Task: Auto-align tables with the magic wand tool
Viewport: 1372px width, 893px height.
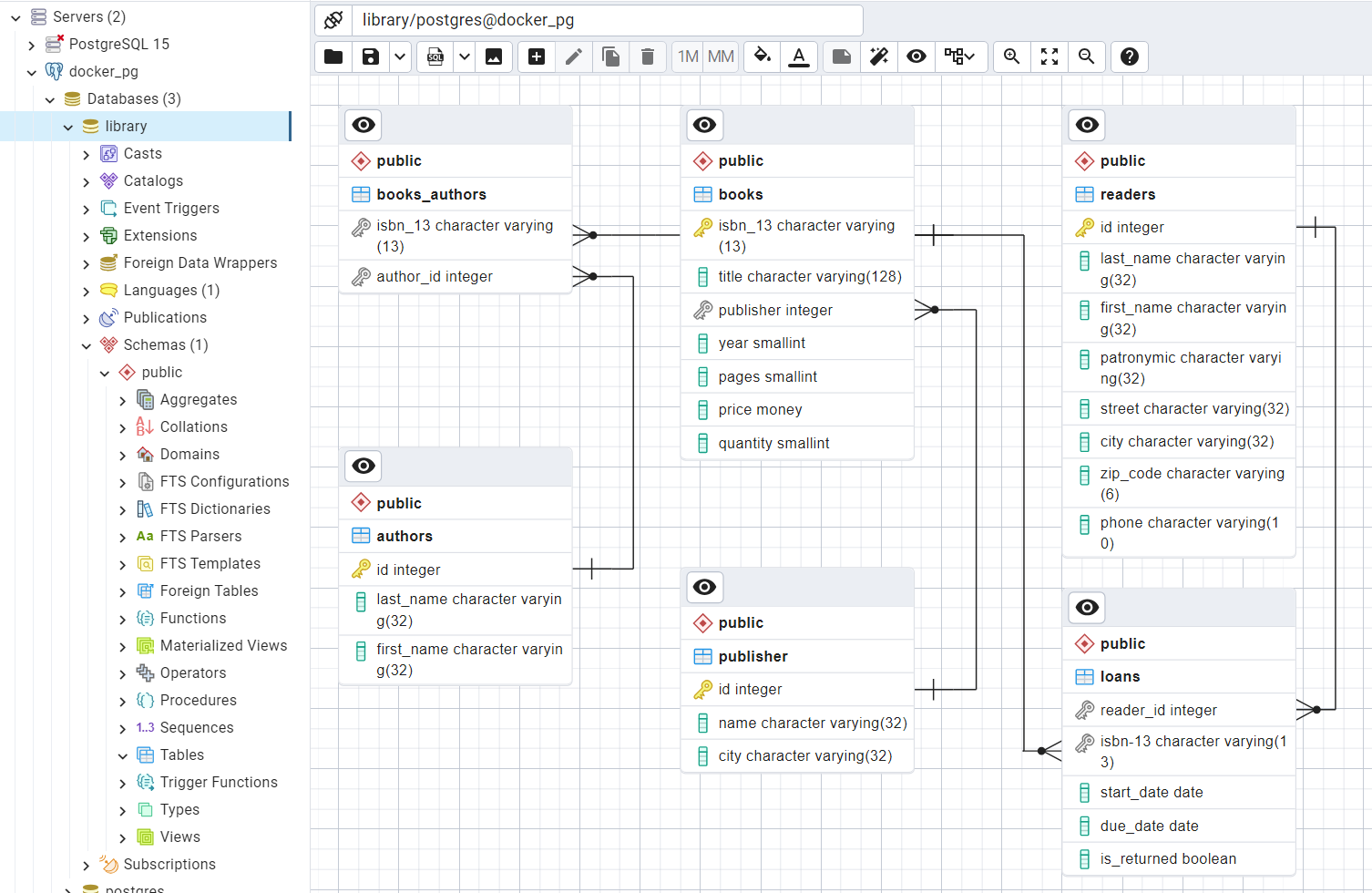Action: click(x=877, y=56)
